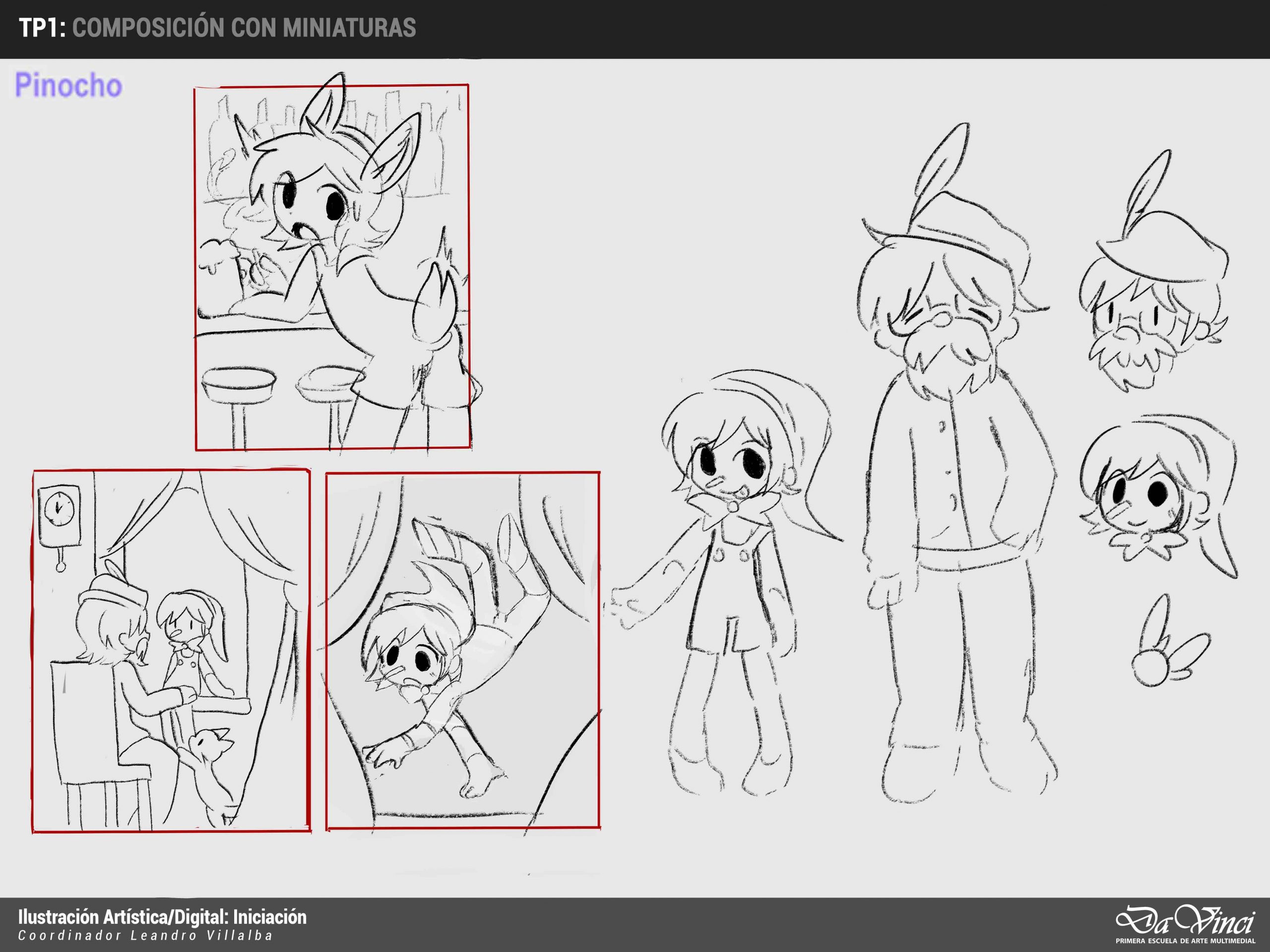Click the Coordinador Leandro Villalba text
This screenshot has height=952, width=1270.
point(145,936)
